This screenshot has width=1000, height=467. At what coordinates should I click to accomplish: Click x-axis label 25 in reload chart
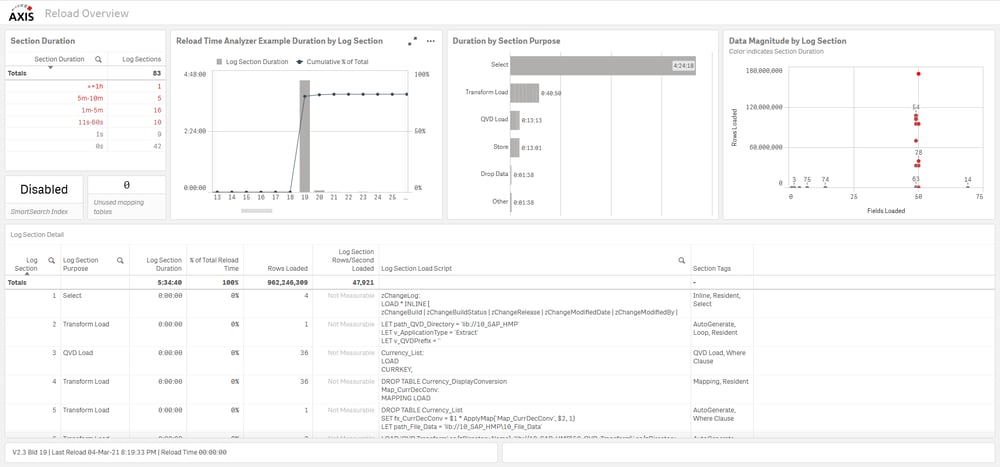click(392, 198)
